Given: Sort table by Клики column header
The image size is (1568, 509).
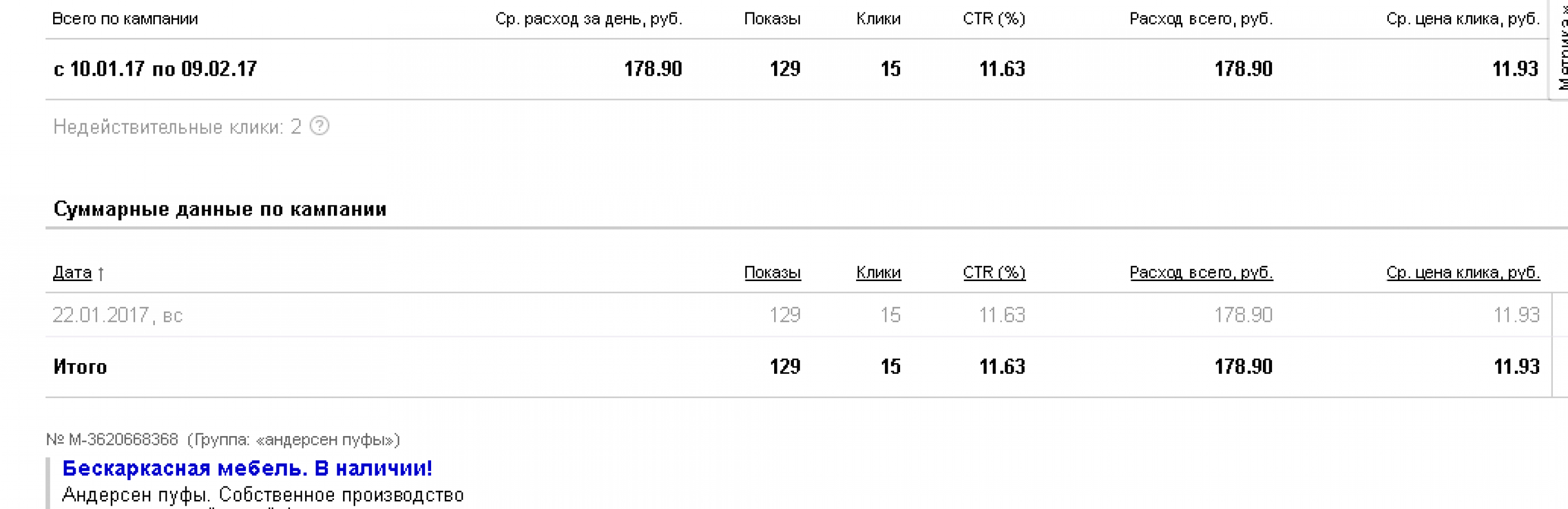Looking at the screenshot, I should (x=878, y=273).
